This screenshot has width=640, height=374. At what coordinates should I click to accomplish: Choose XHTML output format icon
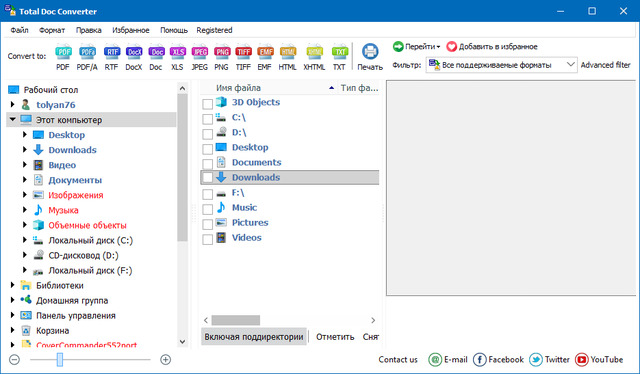click(314, 52)
